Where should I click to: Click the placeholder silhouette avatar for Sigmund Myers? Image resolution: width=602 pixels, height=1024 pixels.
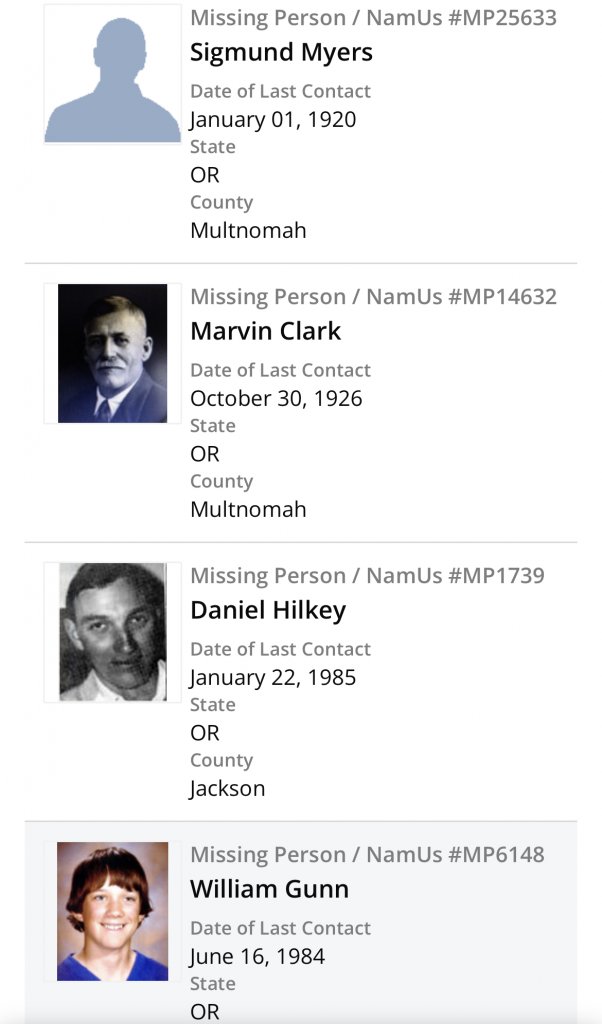click(112, 75)
